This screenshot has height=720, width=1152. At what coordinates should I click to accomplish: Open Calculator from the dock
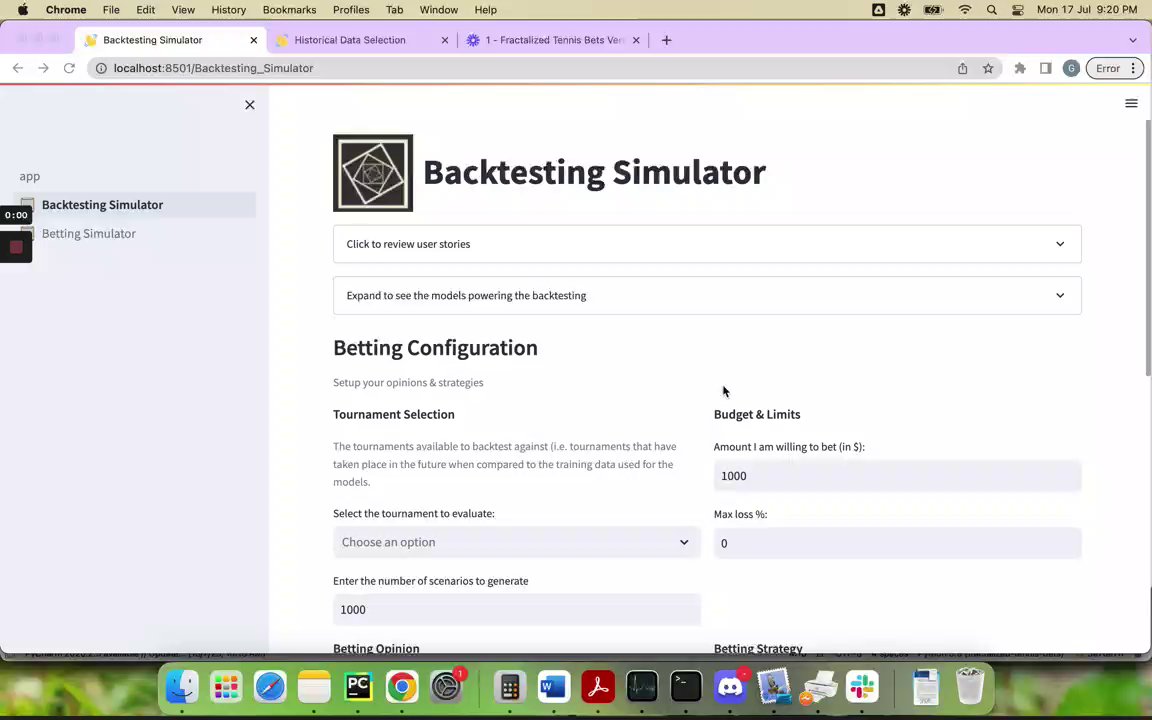coord(510,687)
